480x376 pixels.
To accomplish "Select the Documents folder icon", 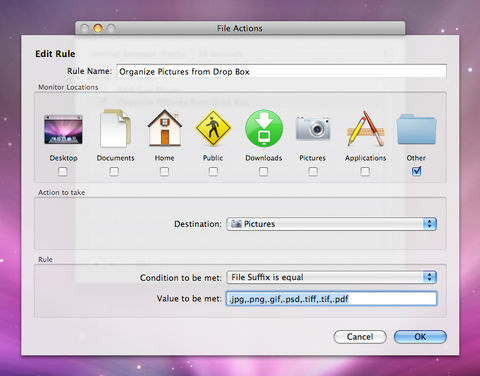I will tap(115, 128).
